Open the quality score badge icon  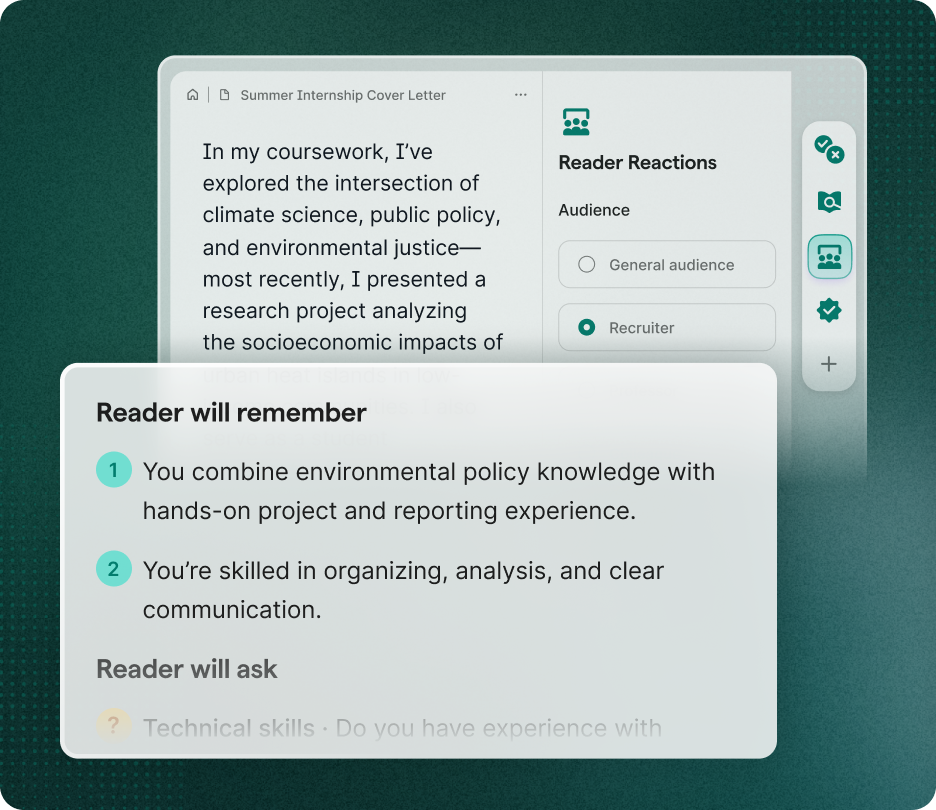coord(828,310)
